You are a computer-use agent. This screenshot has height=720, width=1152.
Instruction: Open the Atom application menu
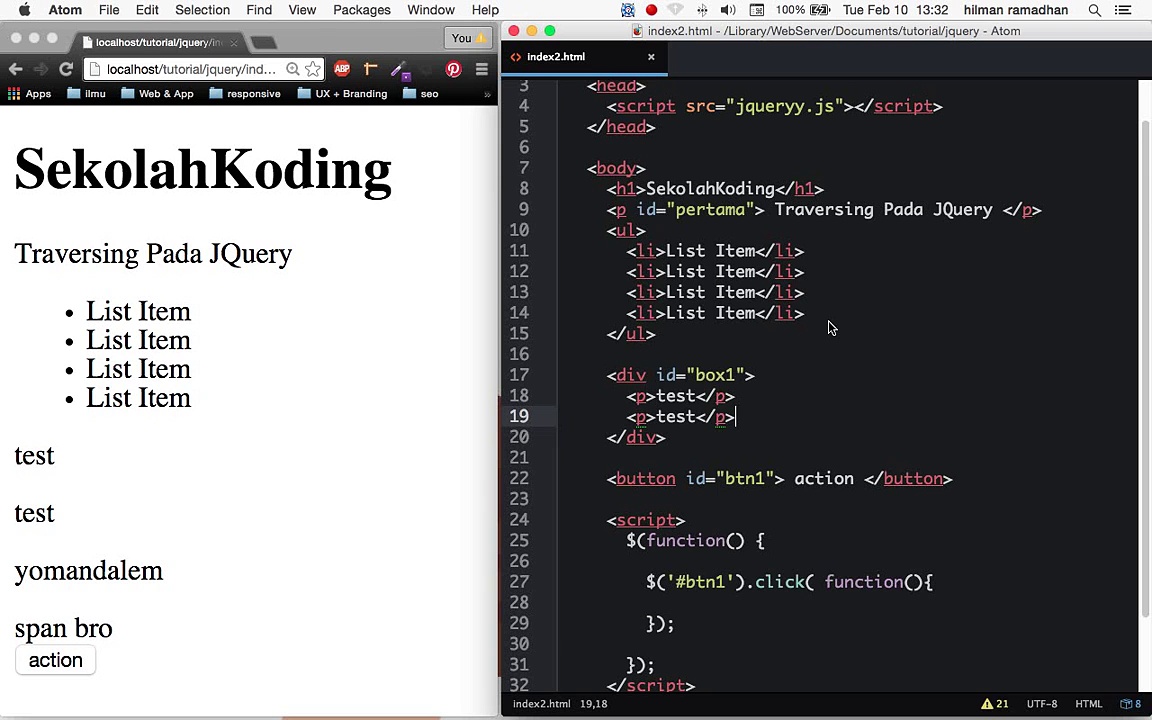point(65,10)
